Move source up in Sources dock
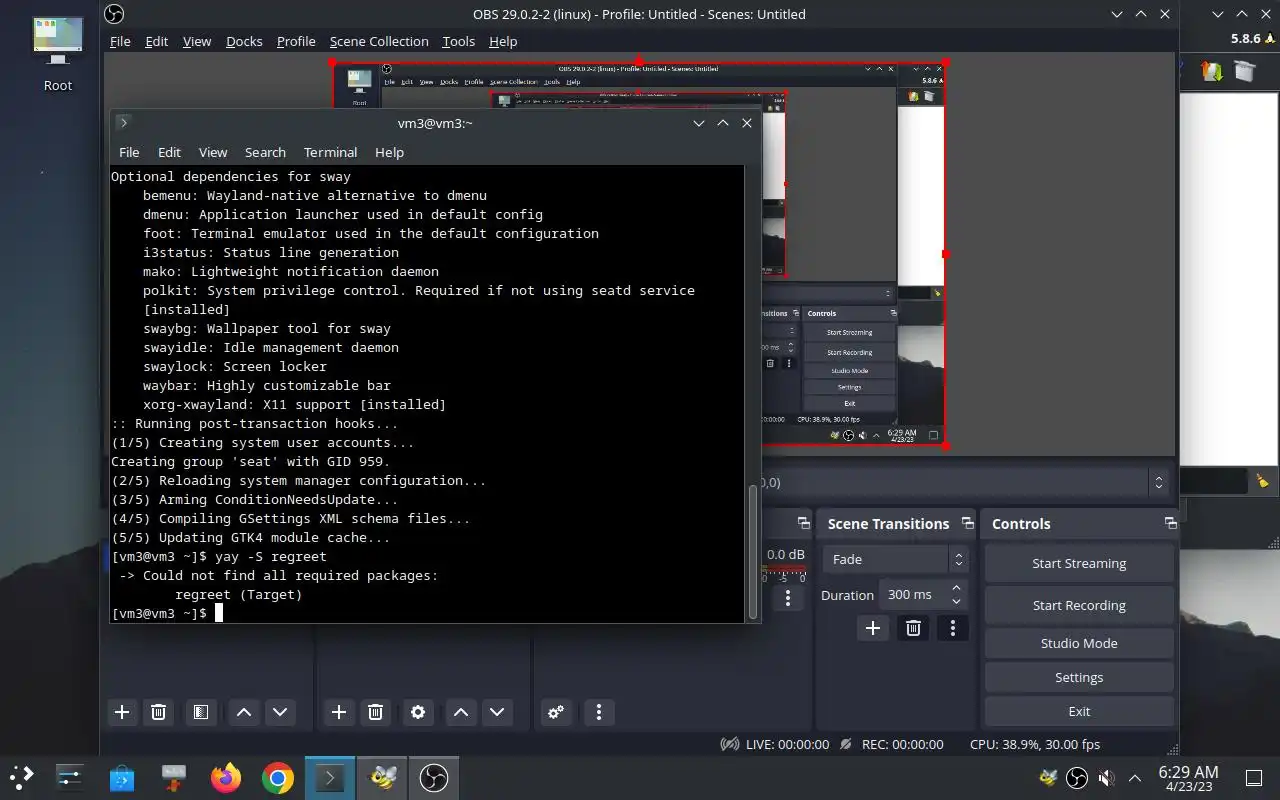The image size is (1280, 800). (460, 712)
